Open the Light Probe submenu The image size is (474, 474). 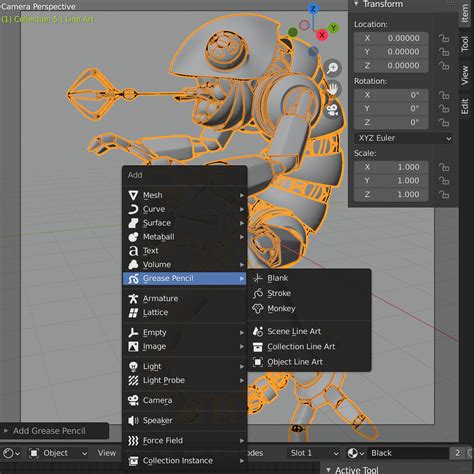tap(185, 380)
